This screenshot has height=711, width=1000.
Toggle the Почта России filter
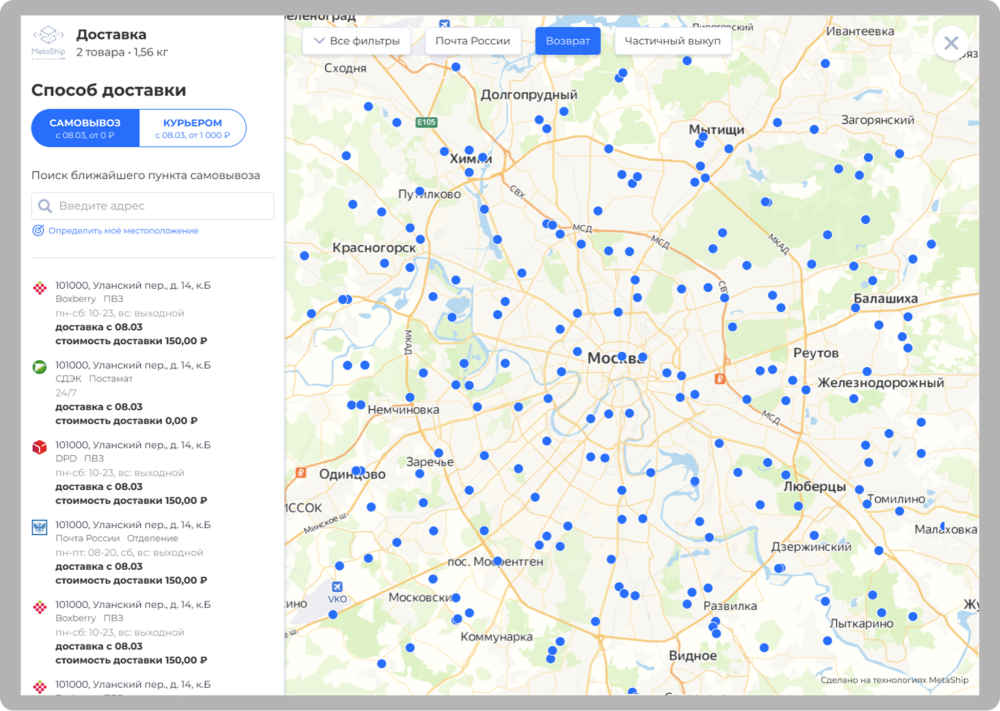pos(473,41)
